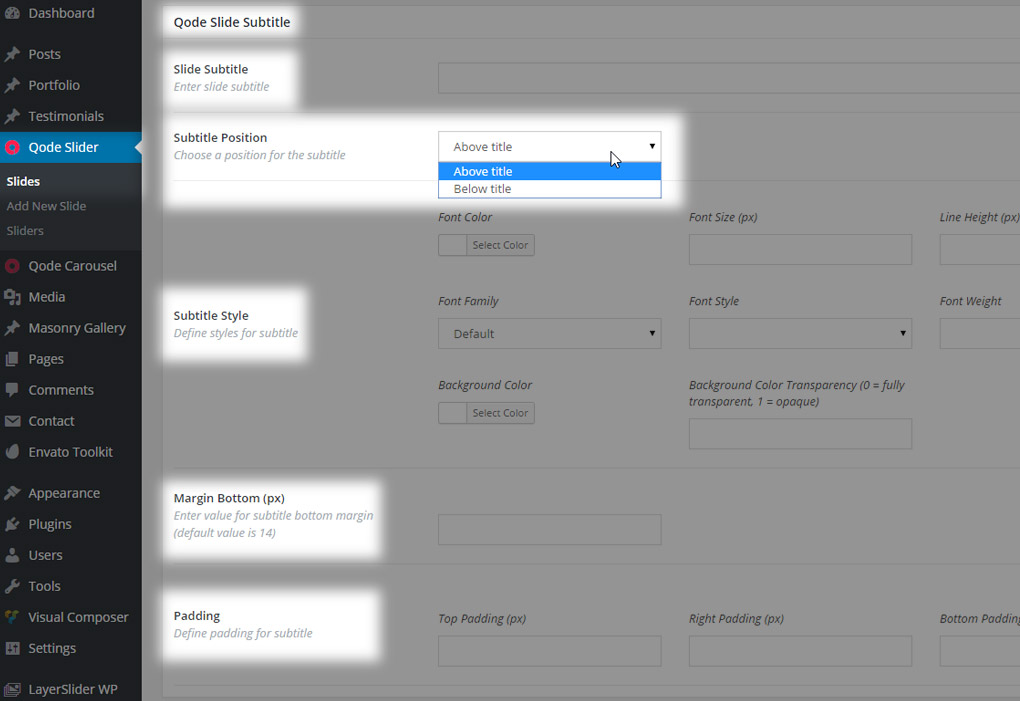Click the Pages icon in the sidebar

tap(12, 359)
